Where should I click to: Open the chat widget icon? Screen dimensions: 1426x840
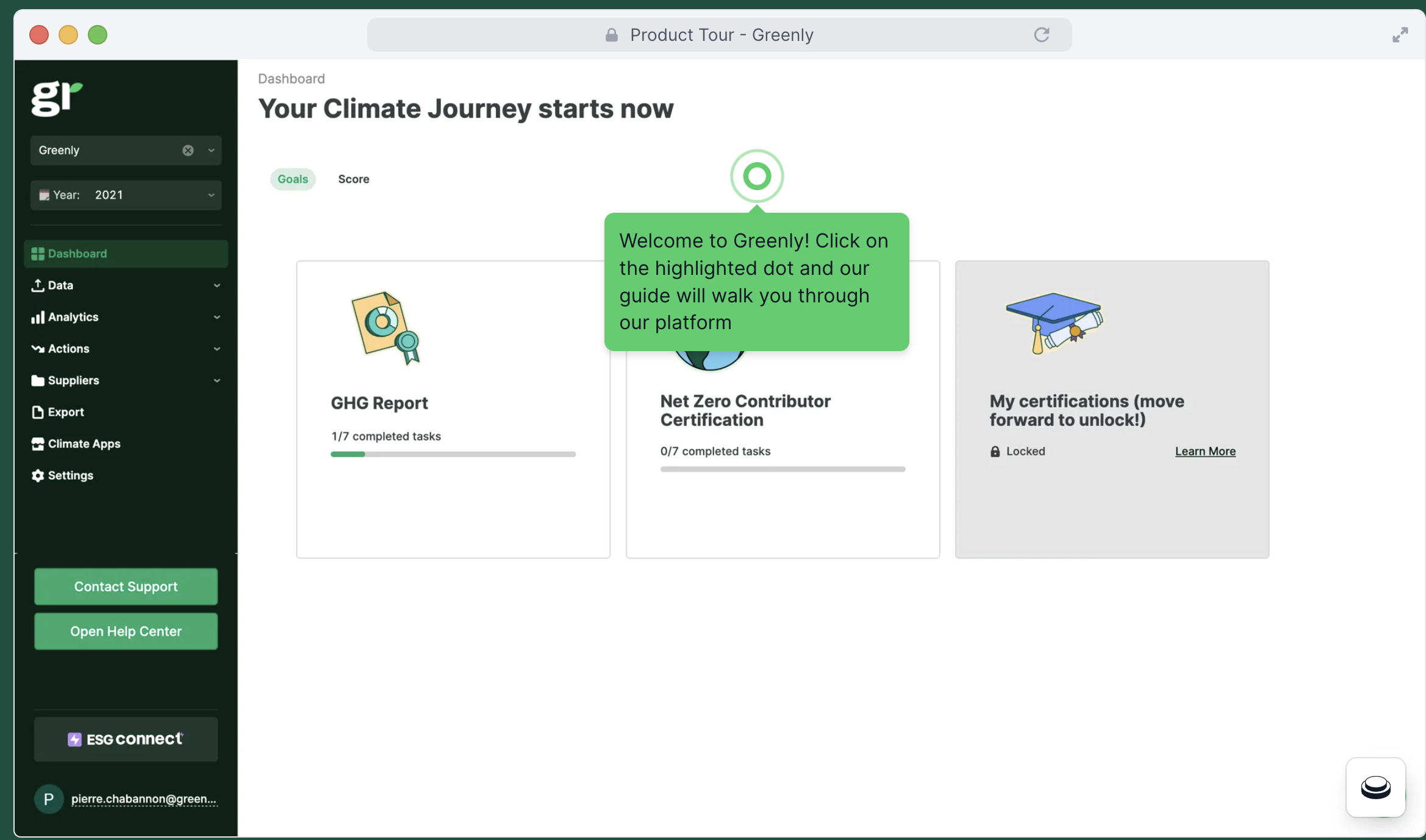(1375, 787)
